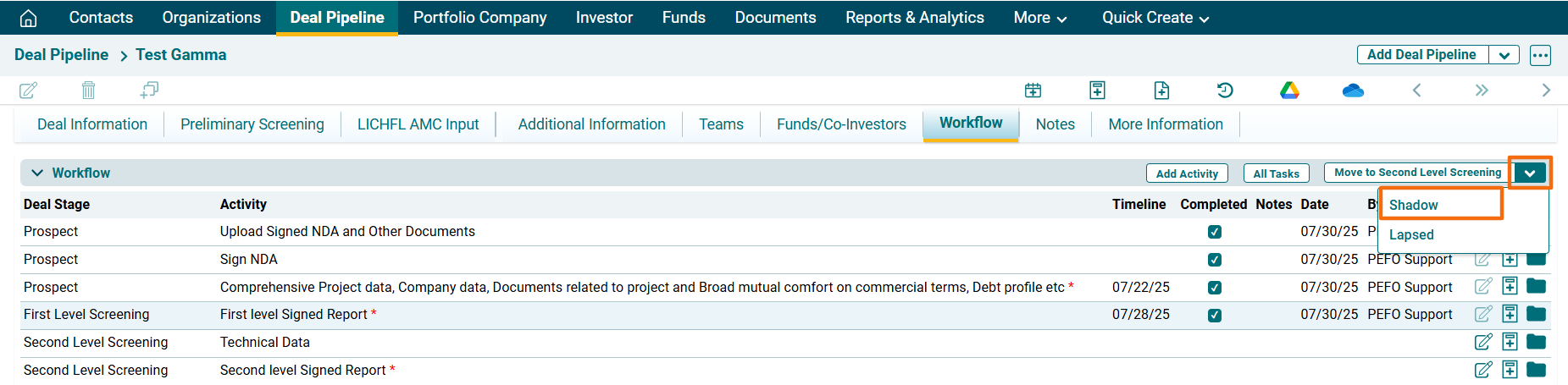Screen dimensions: 1568x385
Task: Uncheck Completed for Upload Signed NDA row
Action: [1214, 232]
